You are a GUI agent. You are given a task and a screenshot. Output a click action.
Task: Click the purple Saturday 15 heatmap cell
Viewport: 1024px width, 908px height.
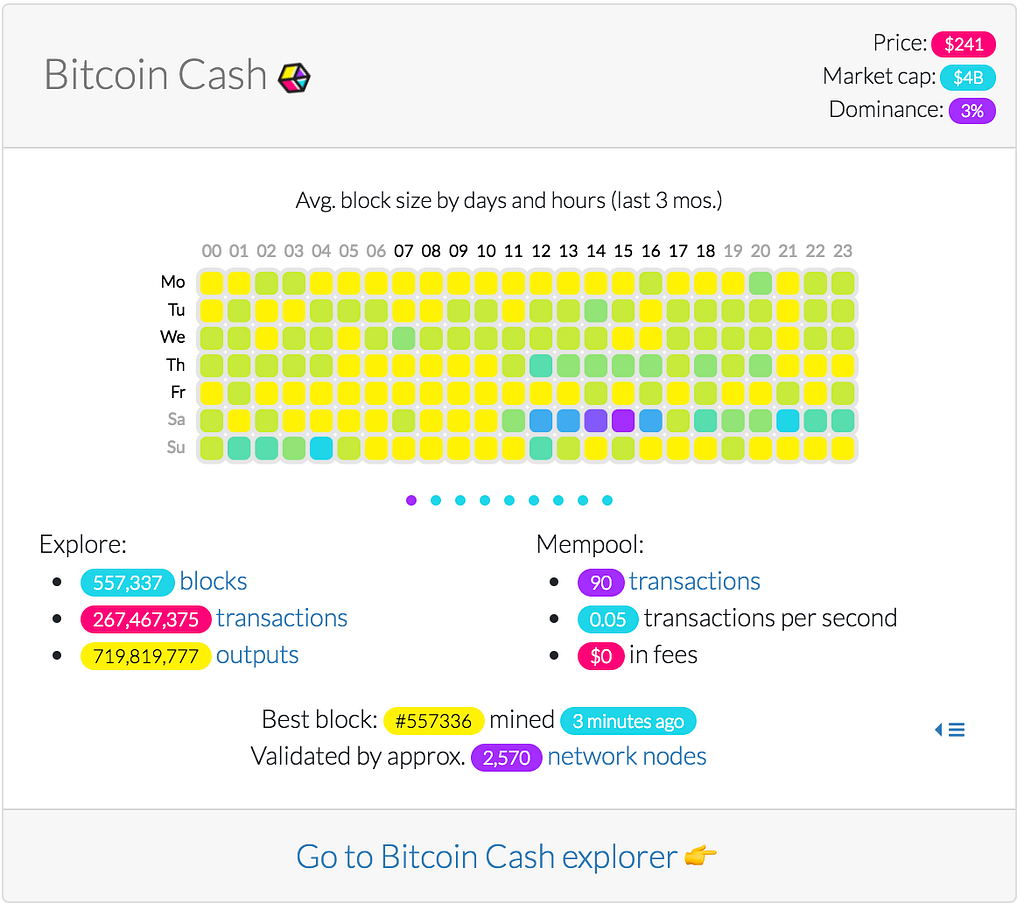click(x=623, y=420)
